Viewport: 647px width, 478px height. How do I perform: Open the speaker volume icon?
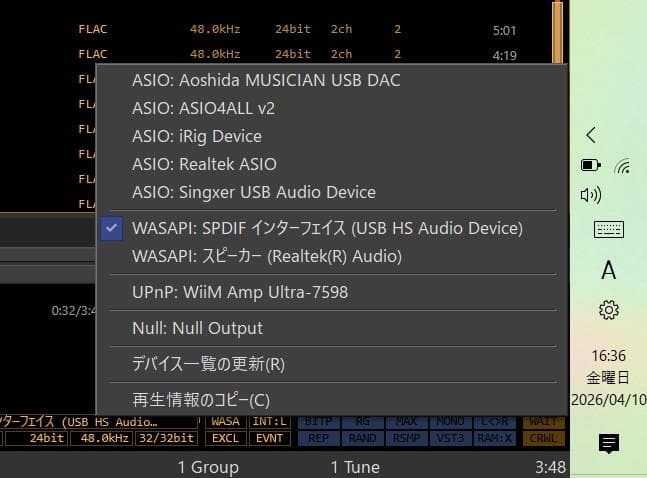coord(591,194)
